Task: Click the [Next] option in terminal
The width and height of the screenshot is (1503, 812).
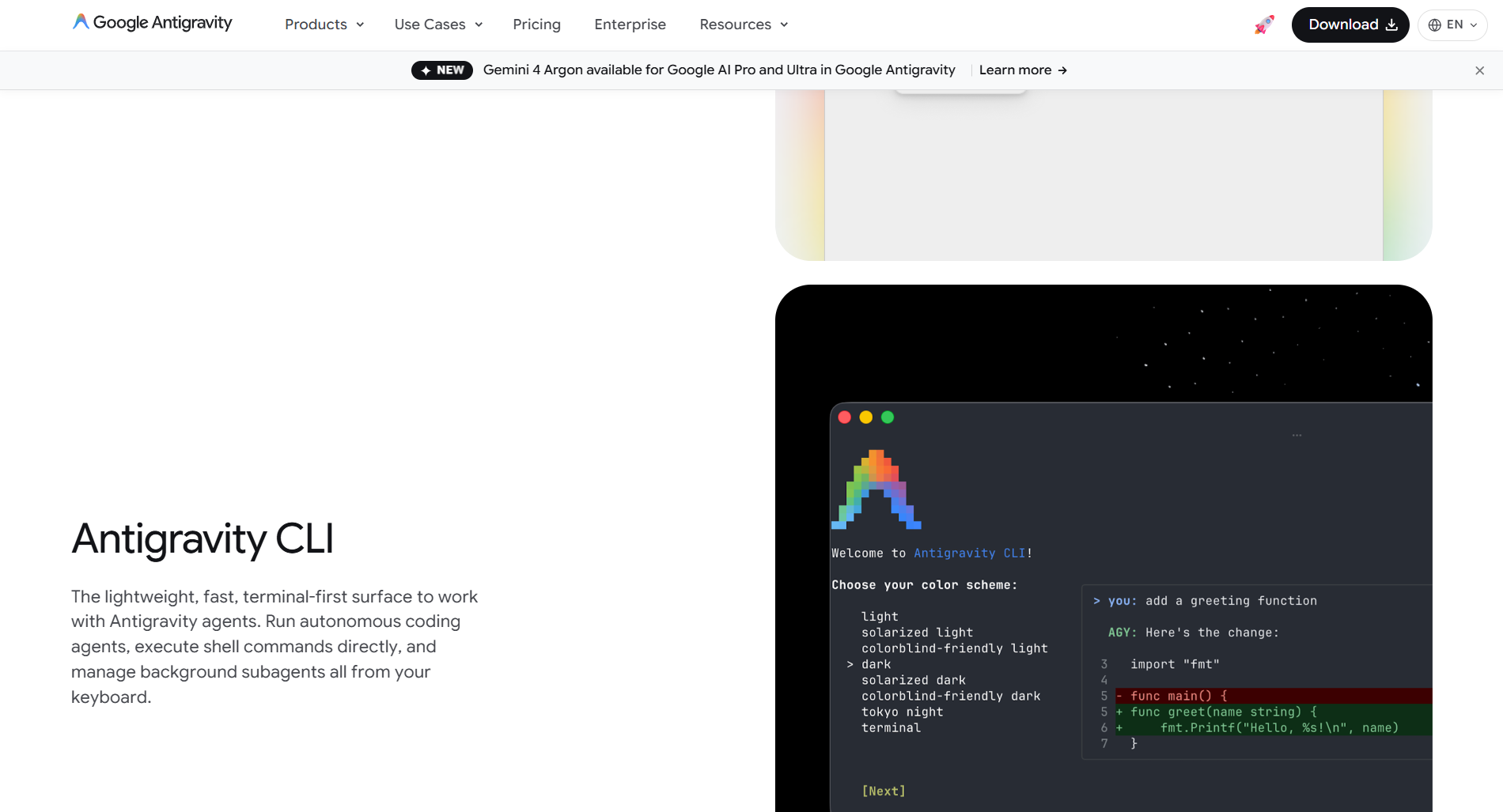Action: (x=884, y=791)
